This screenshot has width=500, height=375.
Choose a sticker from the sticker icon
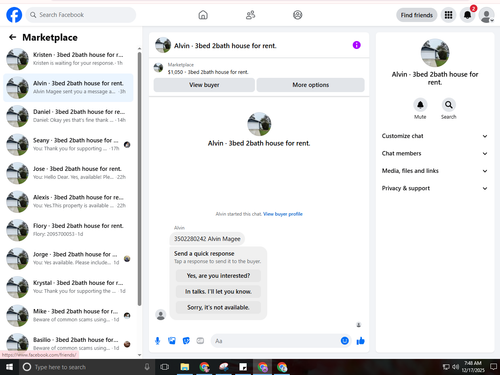(186, 341)
